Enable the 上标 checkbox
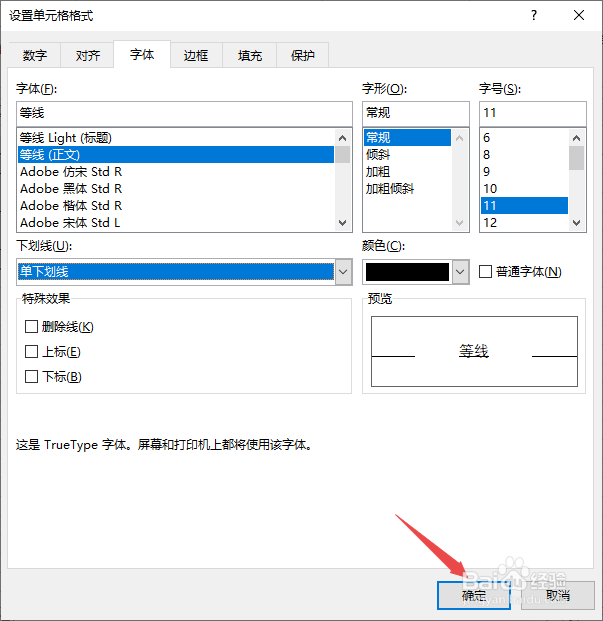This screenshot has height=621, width=603. pyautogui.click(x=31, y=352)
